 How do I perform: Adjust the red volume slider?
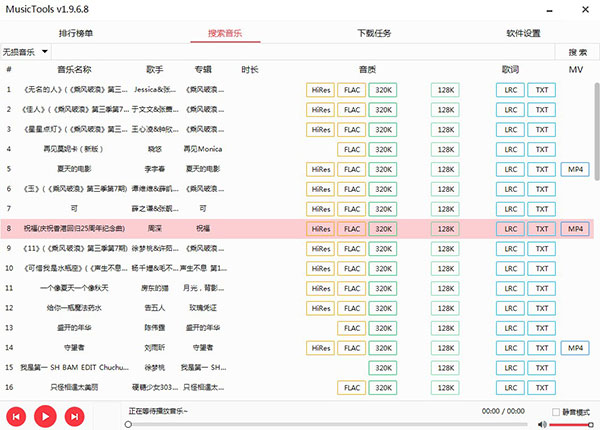click(570, 424)
